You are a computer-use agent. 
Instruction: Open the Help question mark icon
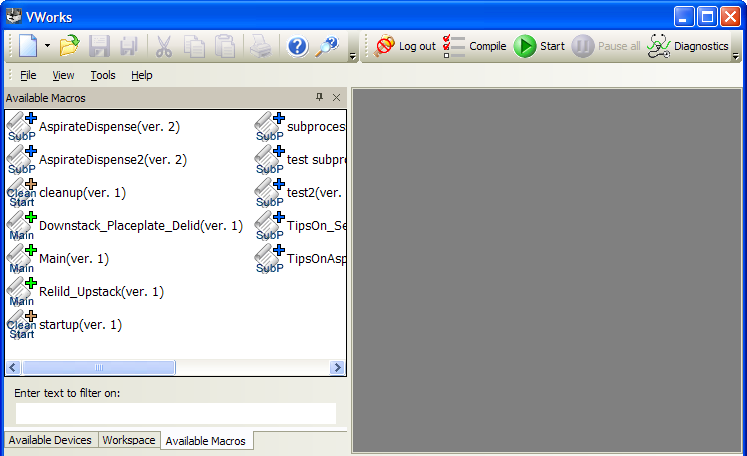(x=298, y=47)
